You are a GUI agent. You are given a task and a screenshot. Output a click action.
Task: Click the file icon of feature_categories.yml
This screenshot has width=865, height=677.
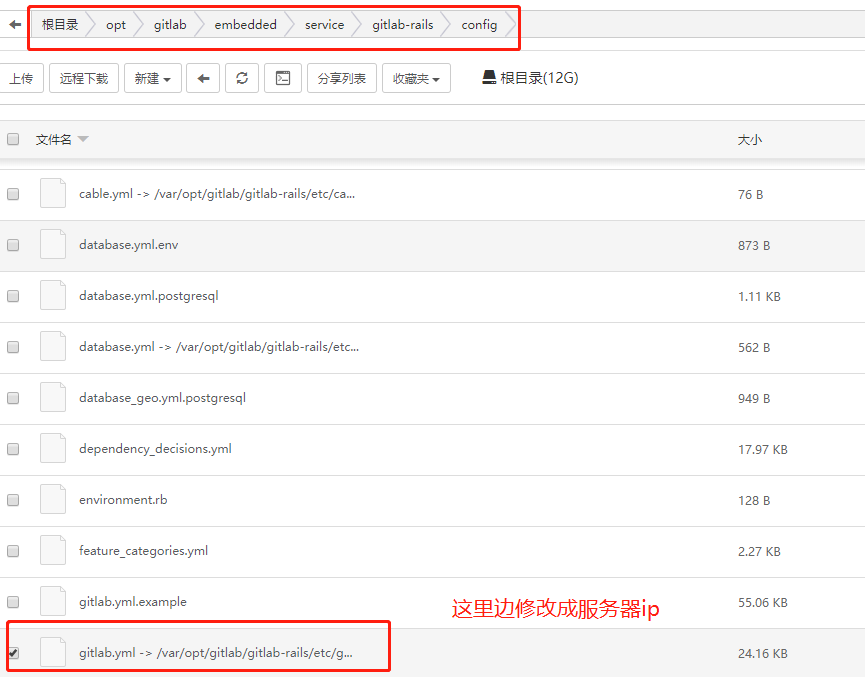[53, 551]
